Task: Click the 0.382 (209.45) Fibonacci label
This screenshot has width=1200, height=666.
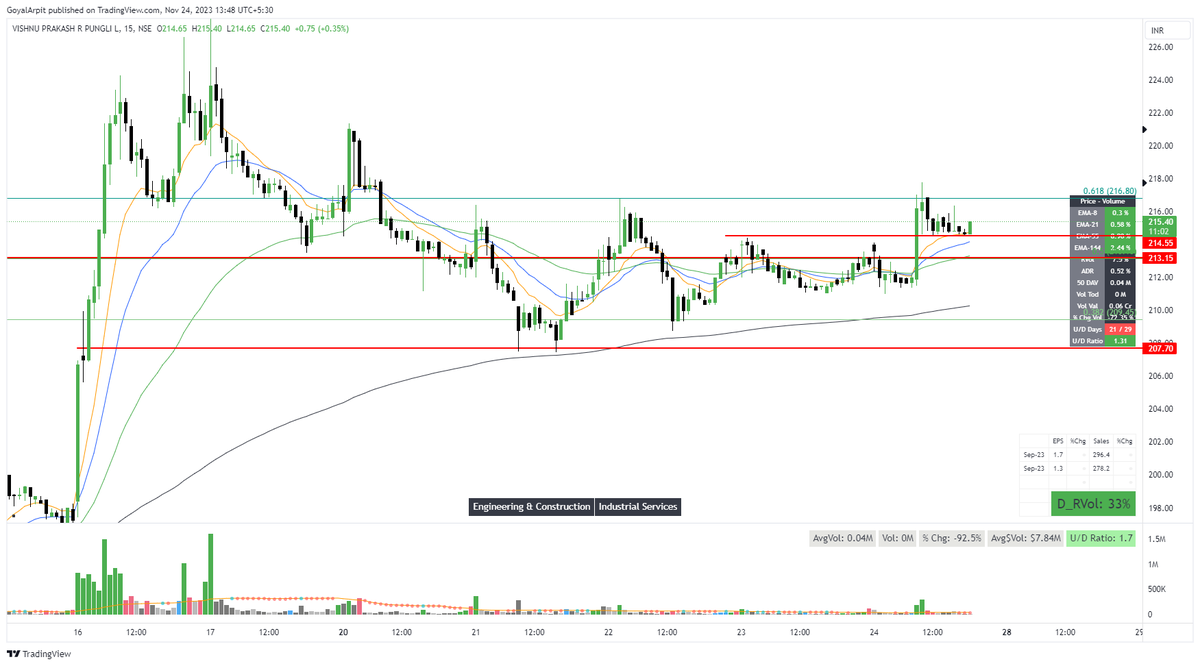Action: click(1110, 311)
